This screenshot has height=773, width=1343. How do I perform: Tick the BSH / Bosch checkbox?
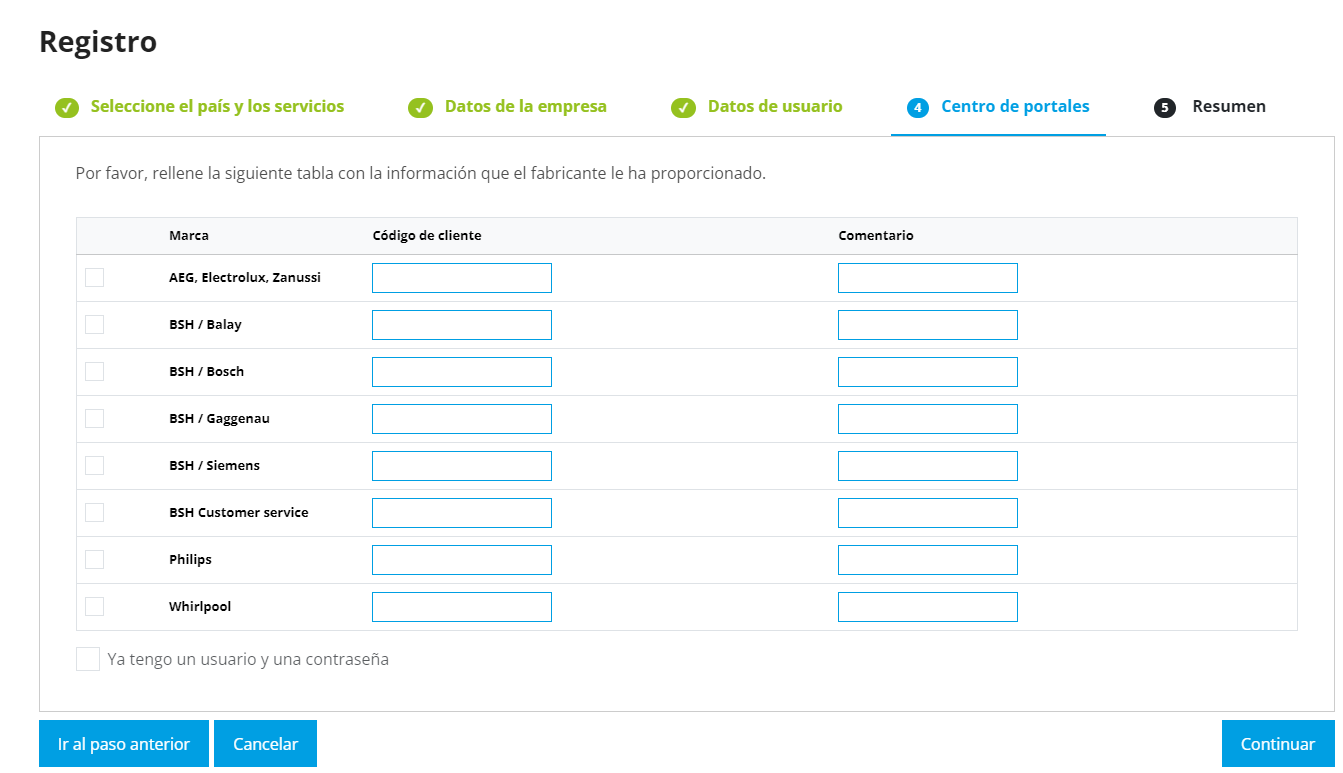95,372
